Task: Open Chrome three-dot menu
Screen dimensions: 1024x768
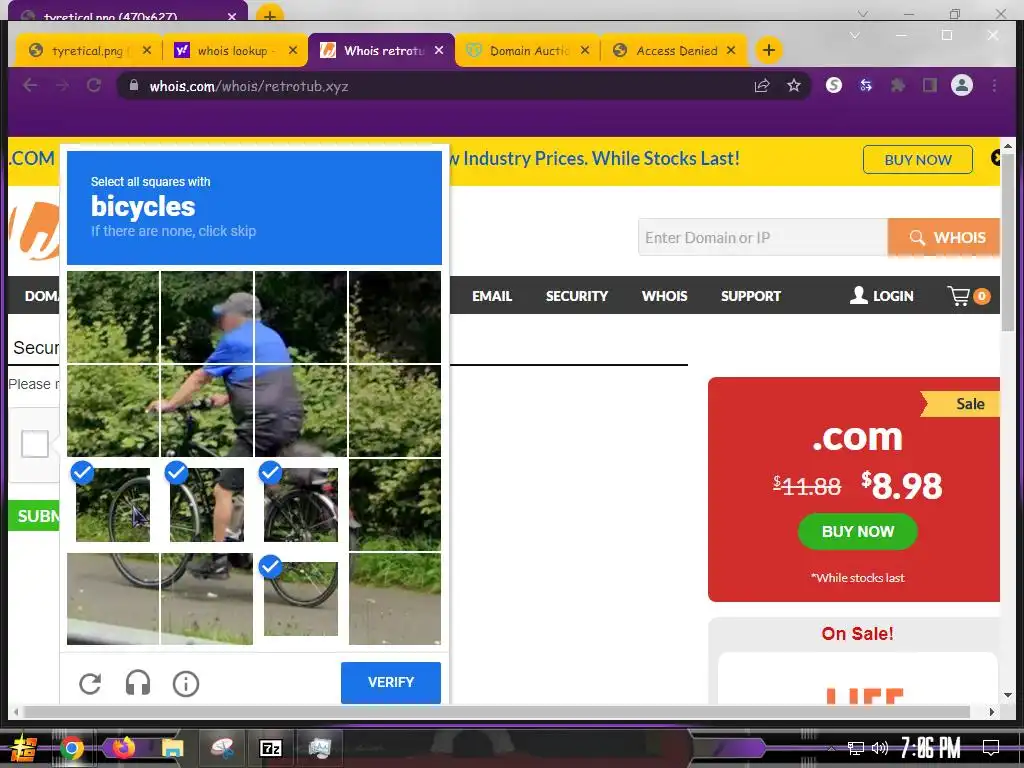Action: (994, 86)
